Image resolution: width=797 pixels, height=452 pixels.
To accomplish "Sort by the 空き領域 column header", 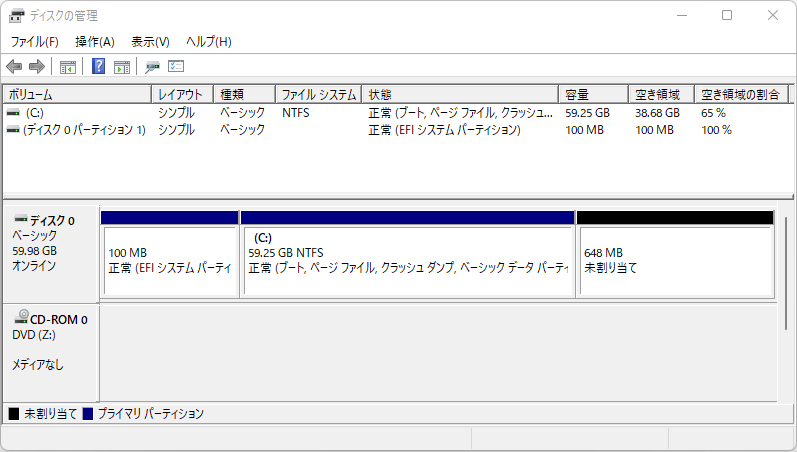I will tap(661, 95).
